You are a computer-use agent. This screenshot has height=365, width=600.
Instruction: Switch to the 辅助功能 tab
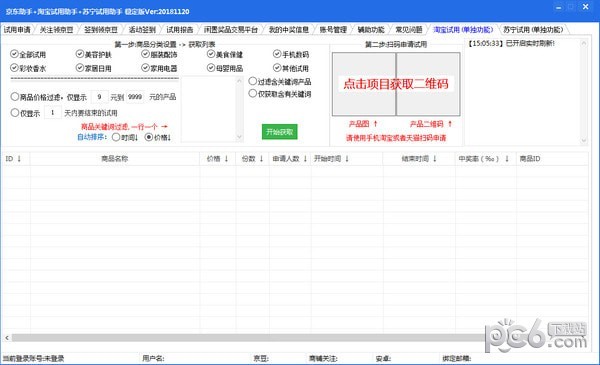[371, 29]
